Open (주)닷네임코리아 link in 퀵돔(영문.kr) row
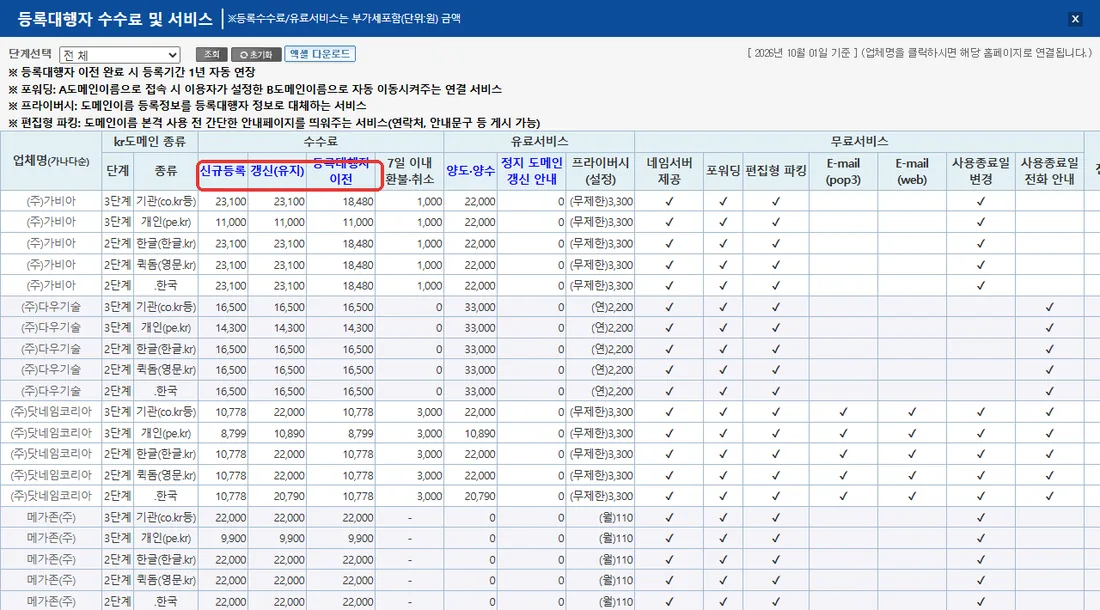 click(51, 475)
